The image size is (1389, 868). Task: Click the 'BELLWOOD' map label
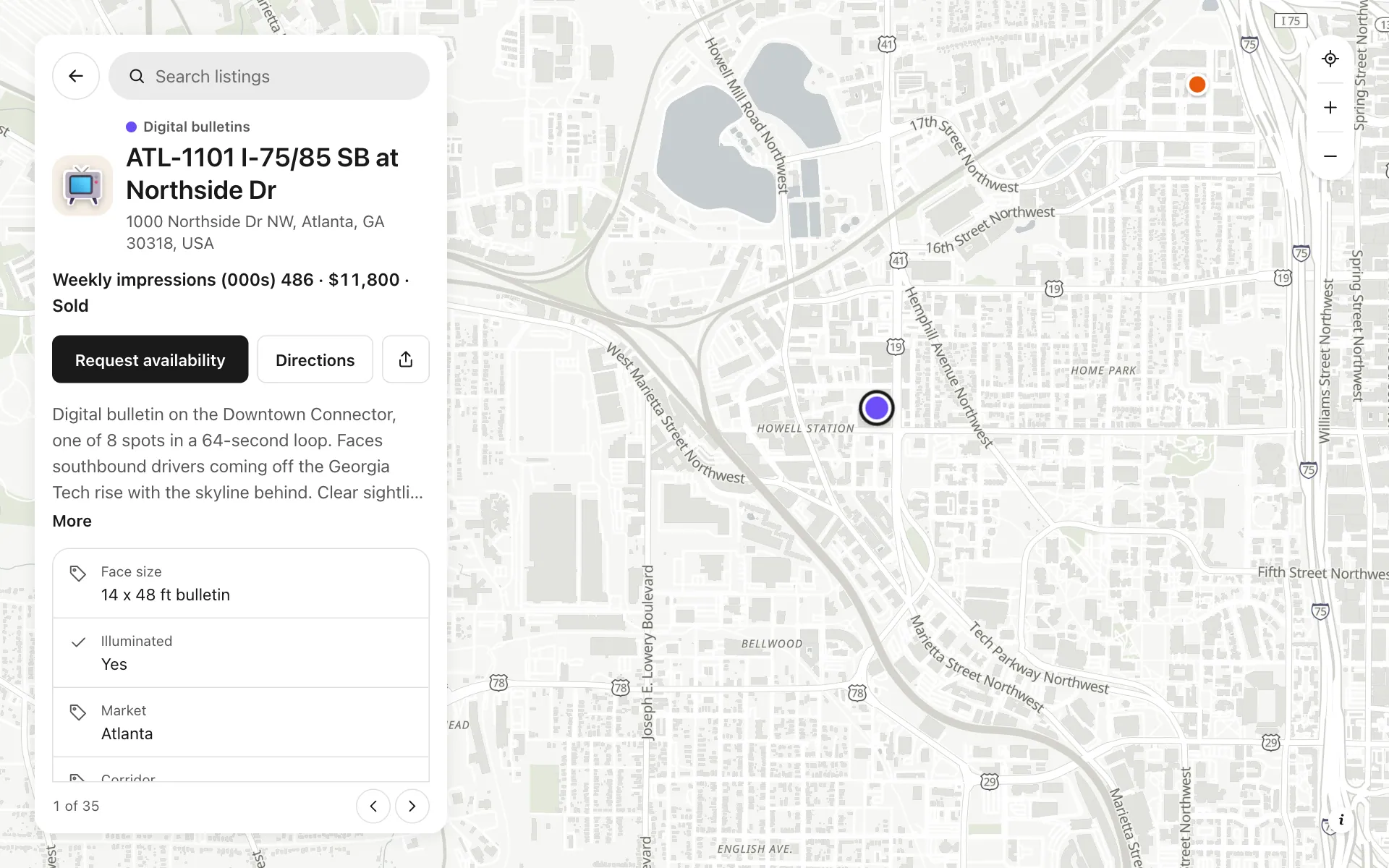(x=772, y=644)
